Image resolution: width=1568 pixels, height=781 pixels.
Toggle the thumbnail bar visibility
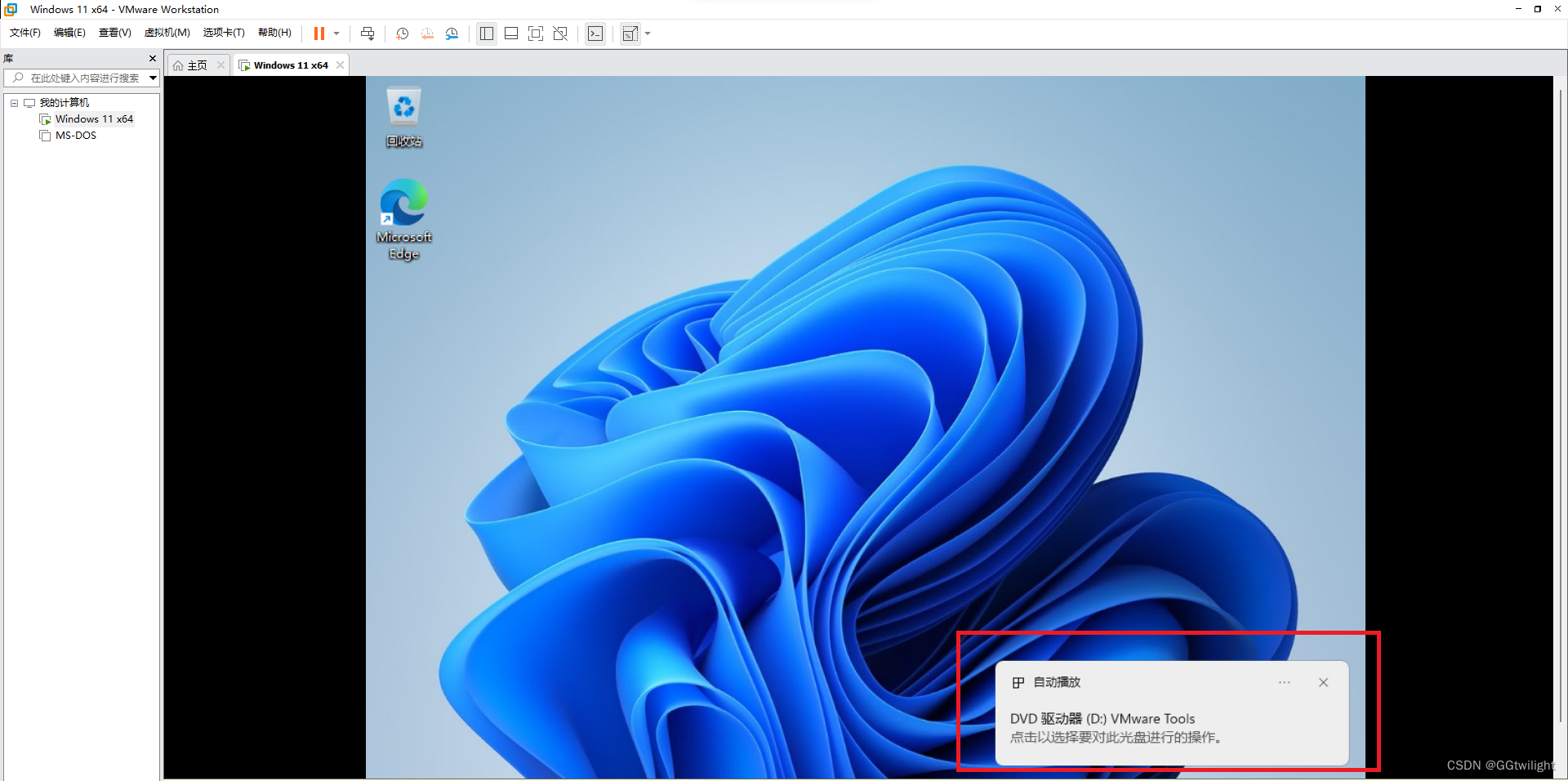pos(510,33)
